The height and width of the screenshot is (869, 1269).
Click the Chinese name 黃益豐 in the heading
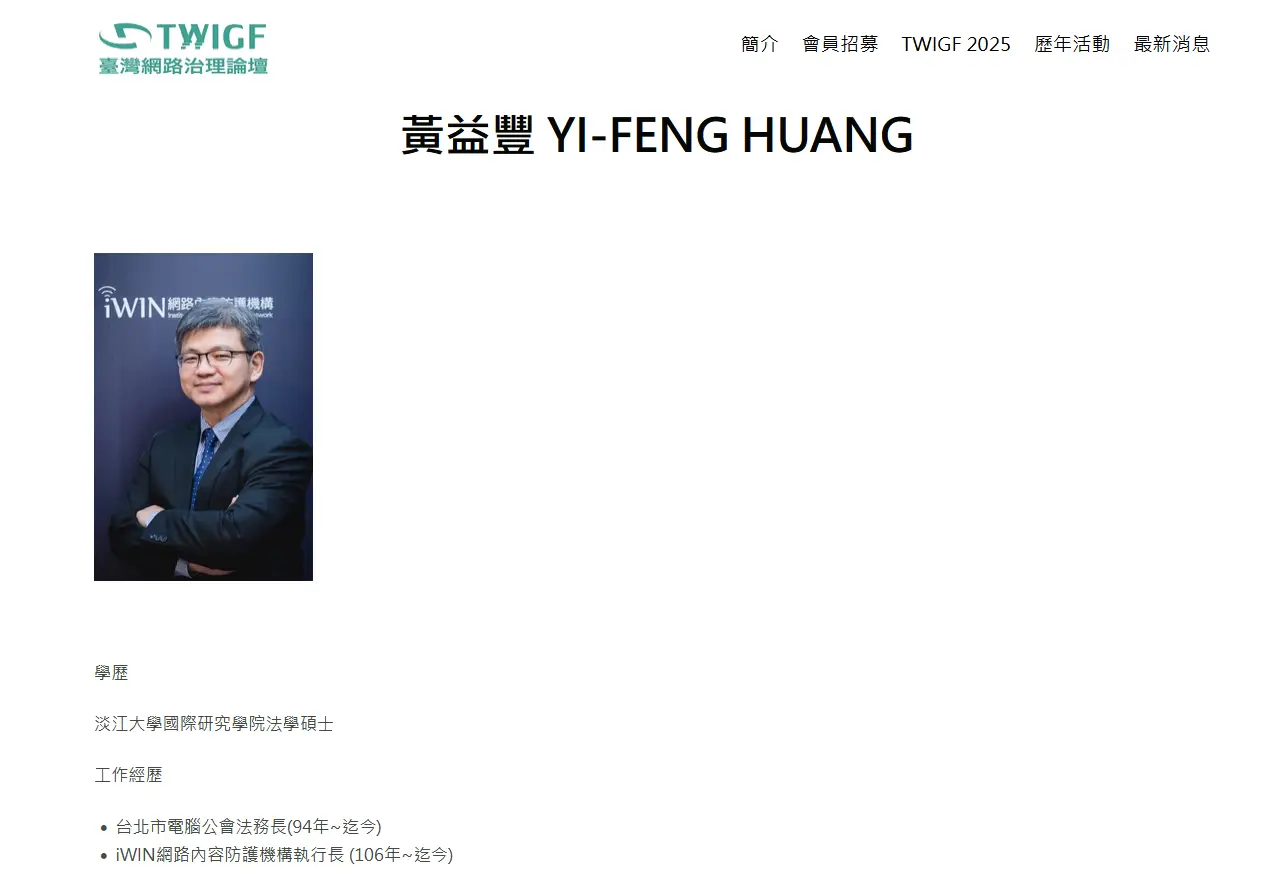click(x=468, y=135)
